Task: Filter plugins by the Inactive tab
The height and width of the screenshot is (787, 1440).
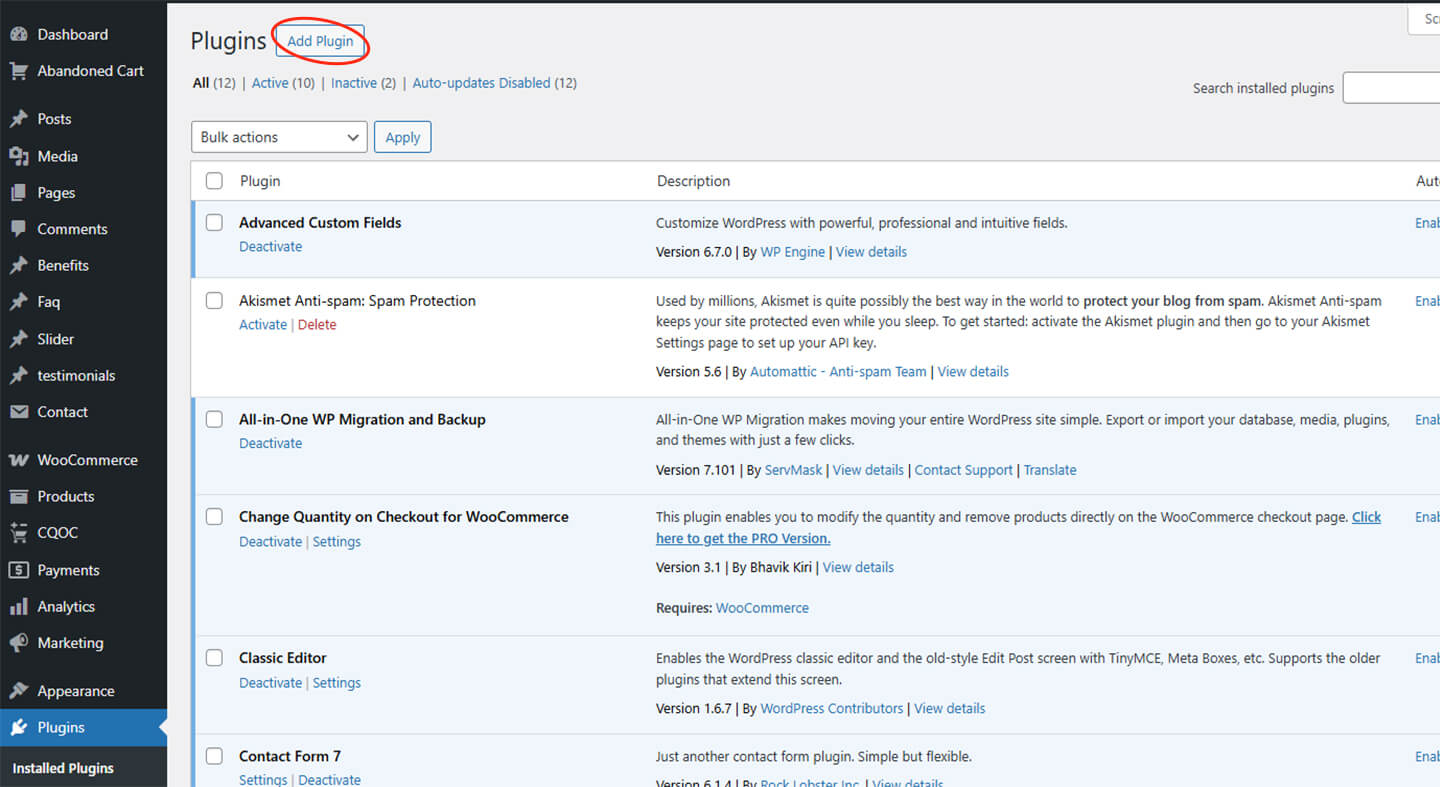Action: 354,83
